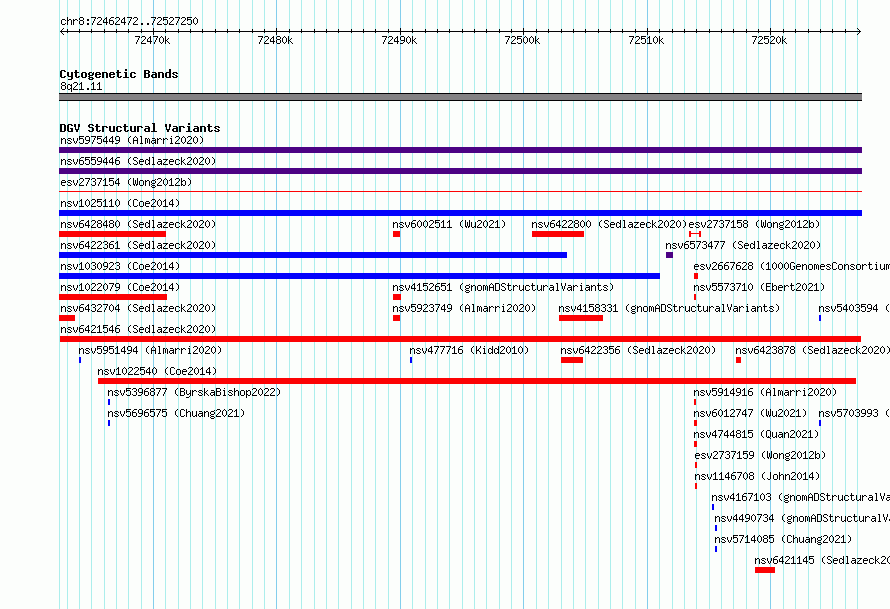This screenshot has height=609, width=890.
Task: Click the Cytogenetic Bands track title
Action: click(x=119, y=74)
